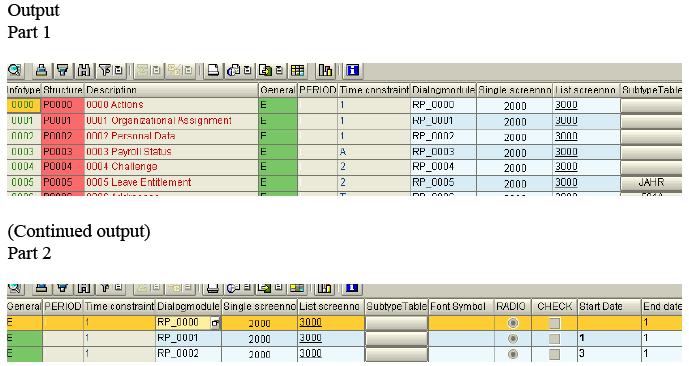Click Views icon in Part 2 toolbar
The image size is (689, 366).
coord(233,288)
